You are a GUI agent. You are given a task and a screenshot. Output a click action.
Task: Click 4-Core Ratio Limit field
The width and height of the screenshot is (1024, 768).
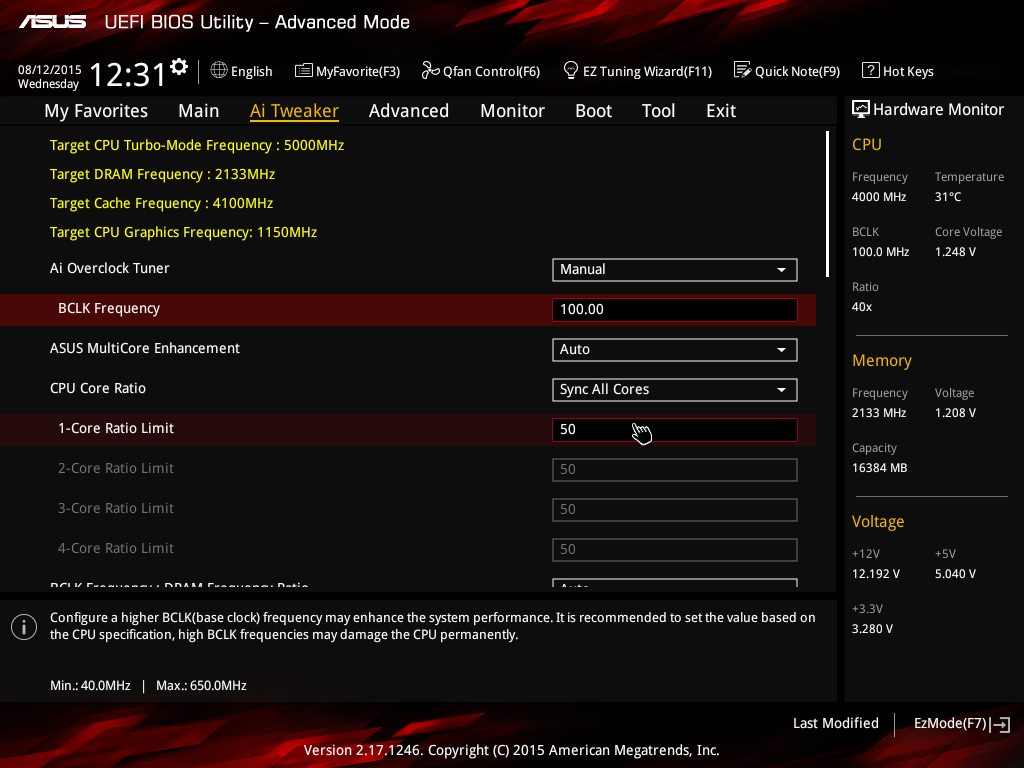675,549
